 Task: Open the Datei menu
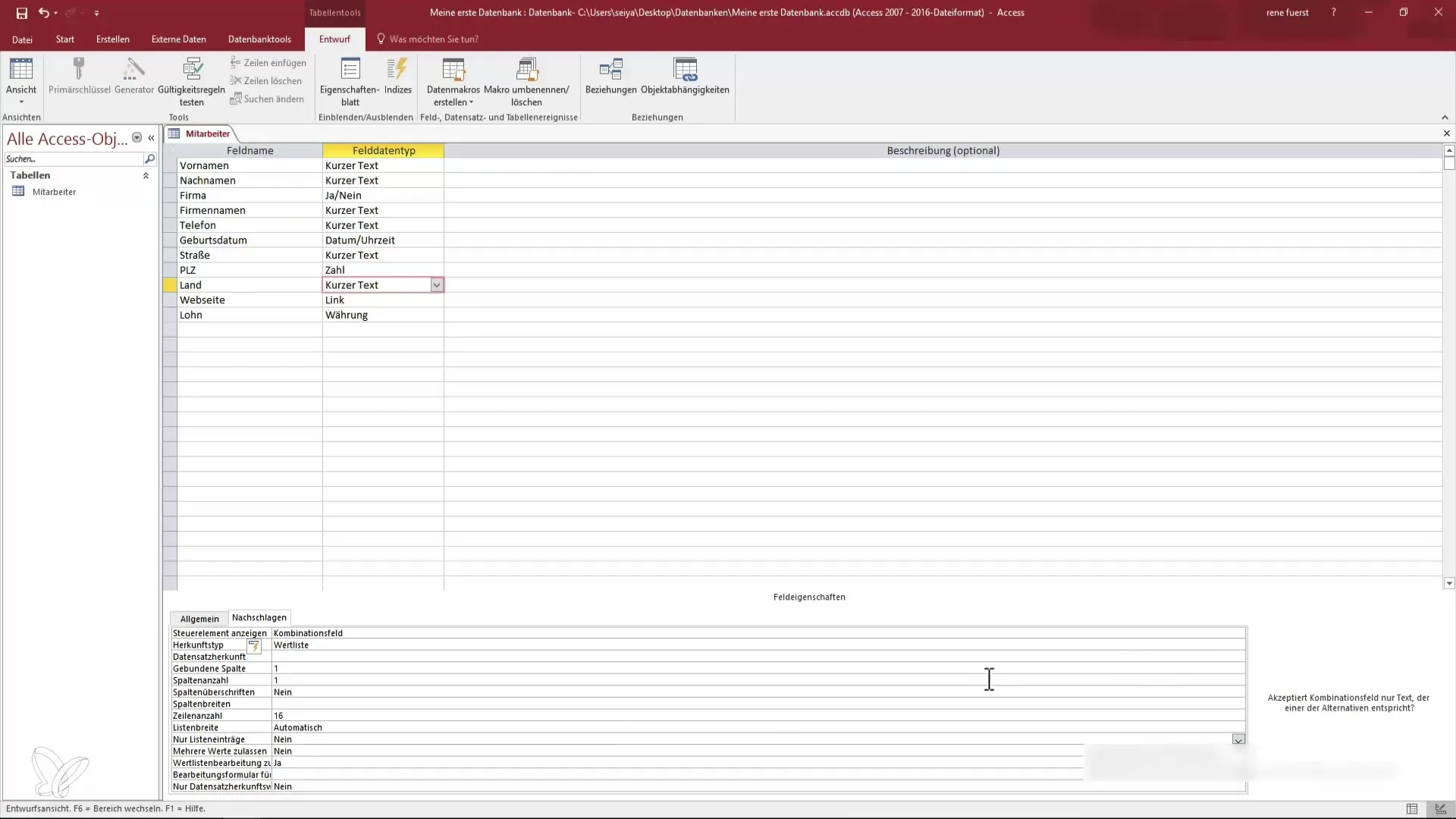pyautogui.click(x=22, y=39)
